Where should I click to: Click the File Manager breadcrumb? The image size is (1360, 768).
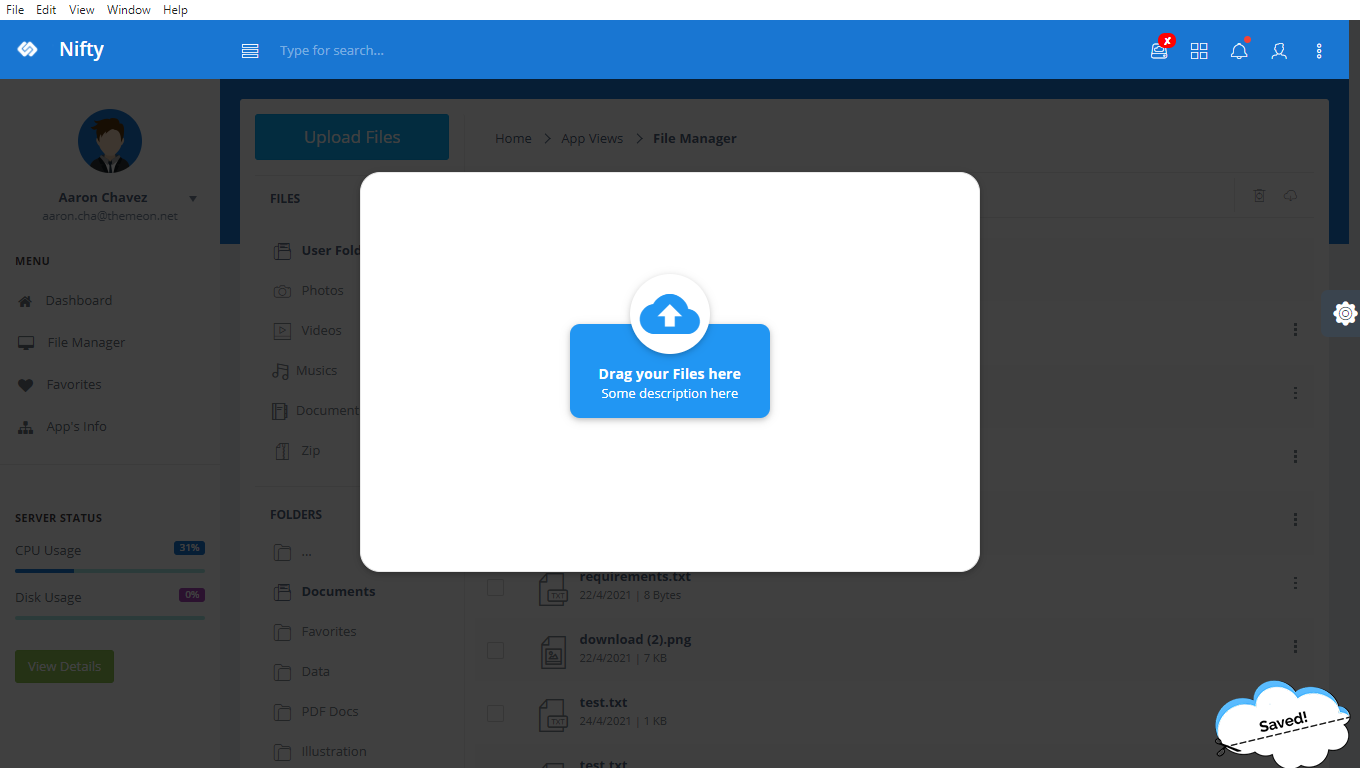point(695,138)
